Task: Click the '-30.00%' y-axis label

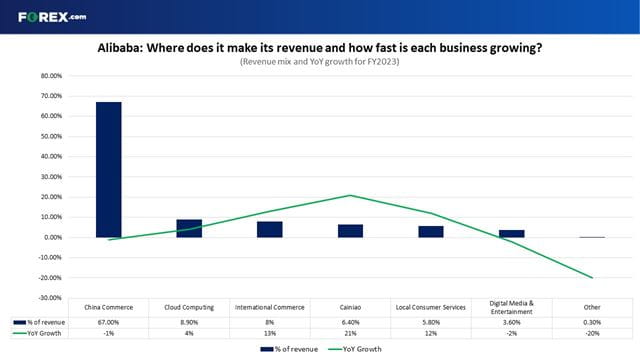Action: (x=50, y=298)
